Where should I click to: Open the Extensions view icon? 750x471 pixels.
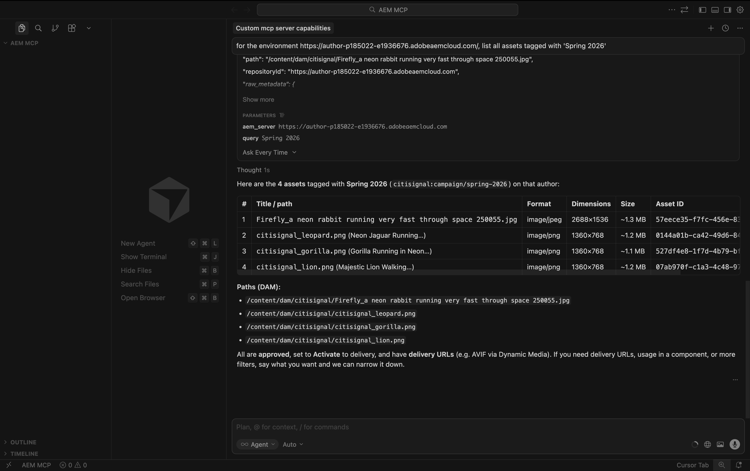72,28
